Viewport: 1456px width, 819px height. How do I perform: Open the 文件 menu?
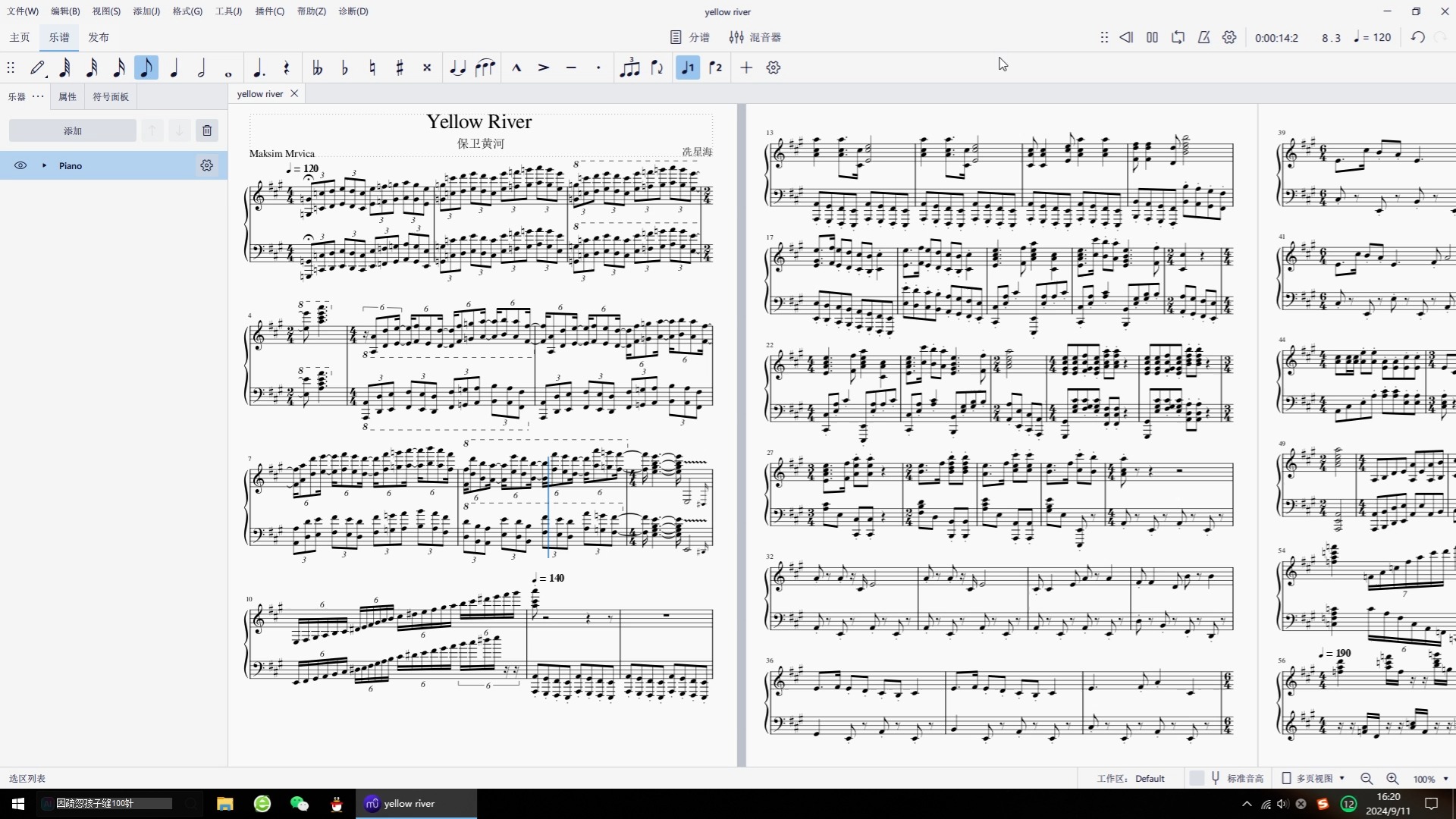tap(23, 11)
